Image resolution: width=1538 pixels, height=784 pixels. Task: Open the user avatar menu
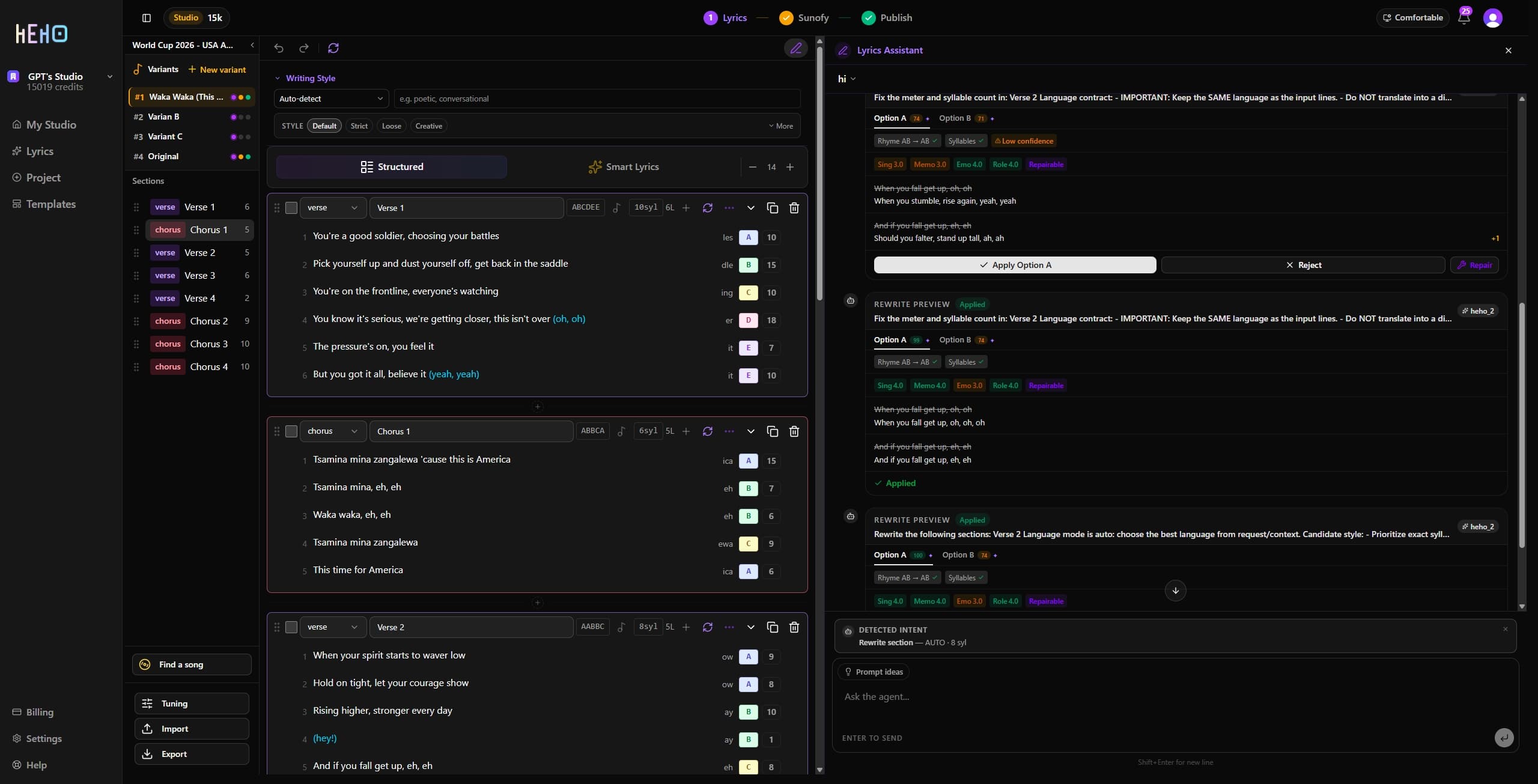pyautogui.click(x=1493, y=18)
